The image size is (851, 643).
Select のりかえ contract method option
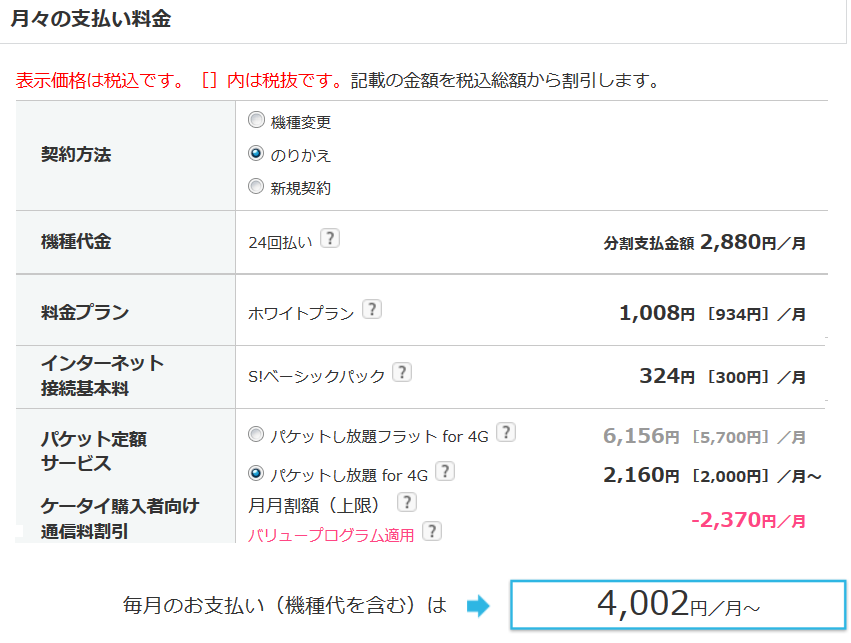256,154
